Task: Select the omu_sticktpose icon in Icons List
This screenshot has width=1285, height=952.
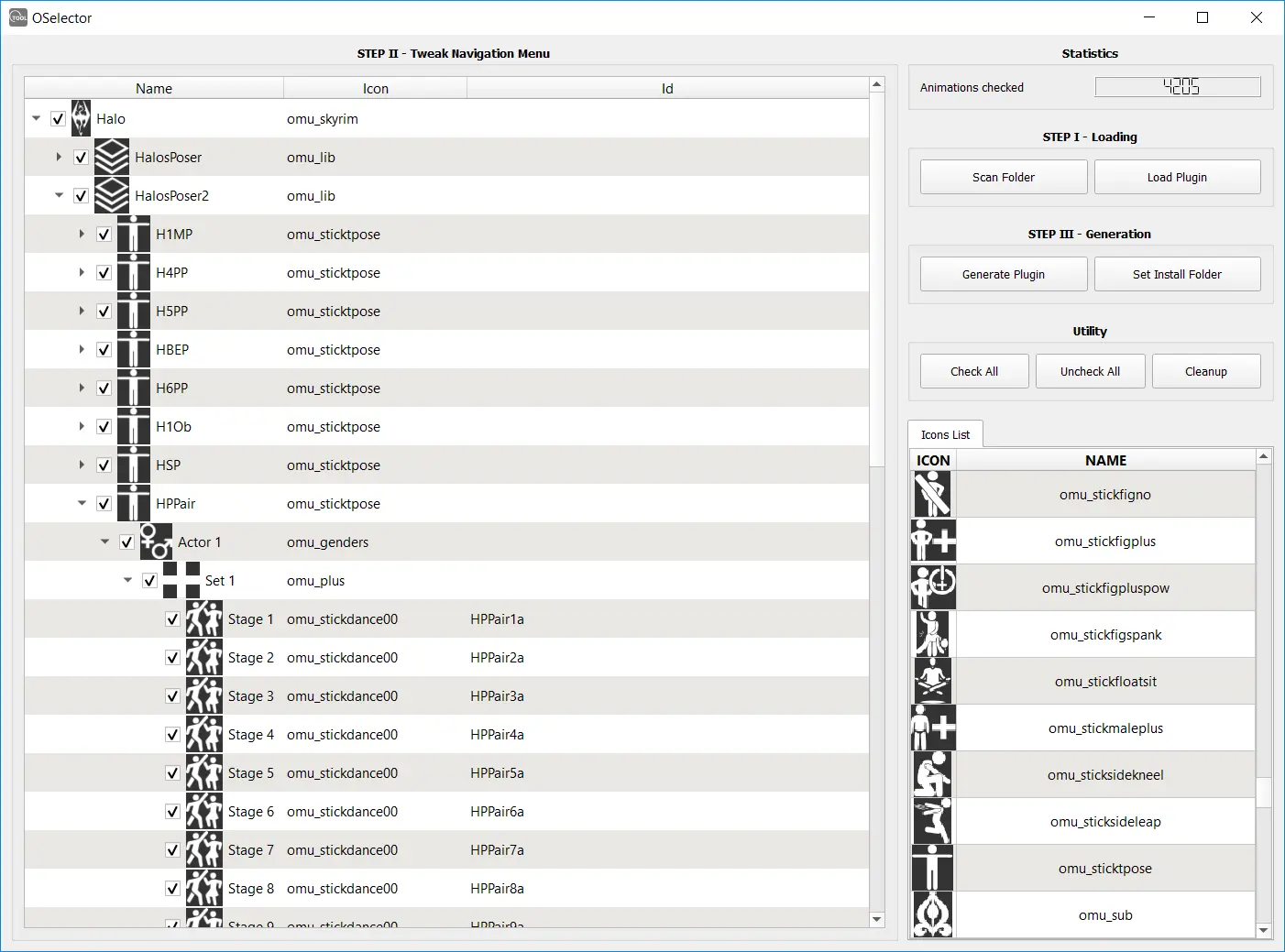Action: coord(933,869)
